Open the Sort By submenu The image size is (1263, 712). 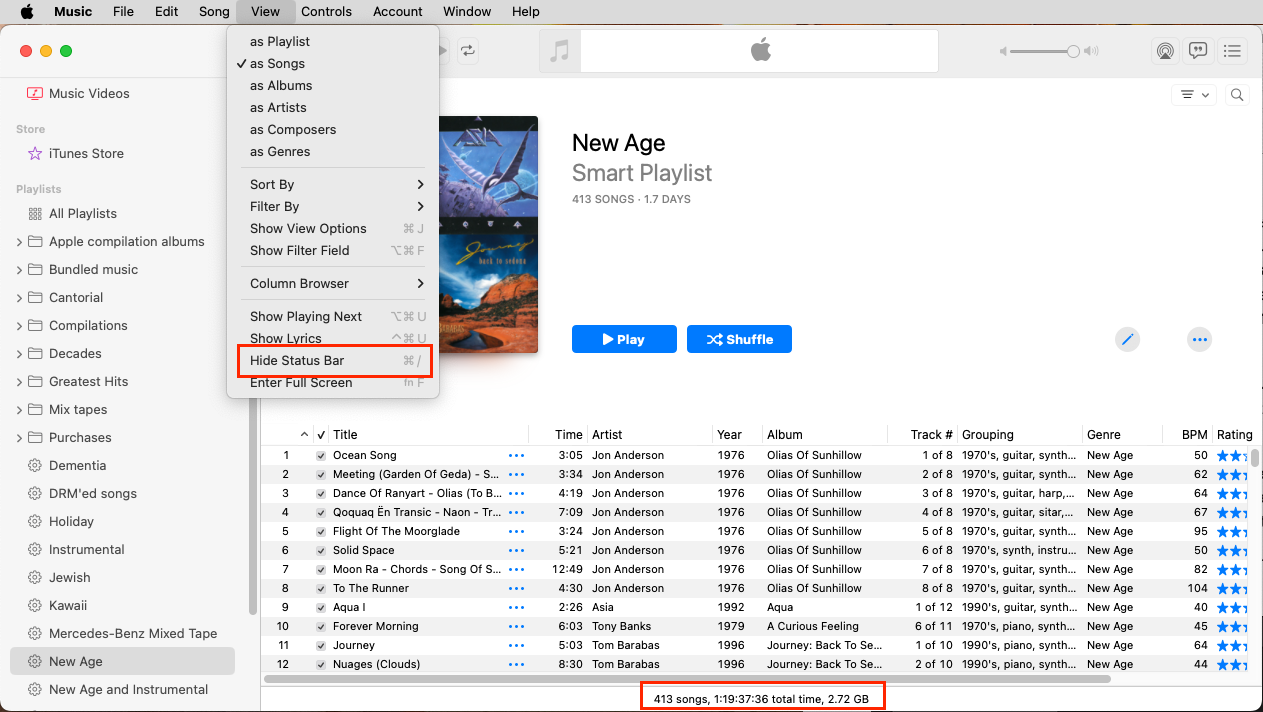(x=333, y=184)
